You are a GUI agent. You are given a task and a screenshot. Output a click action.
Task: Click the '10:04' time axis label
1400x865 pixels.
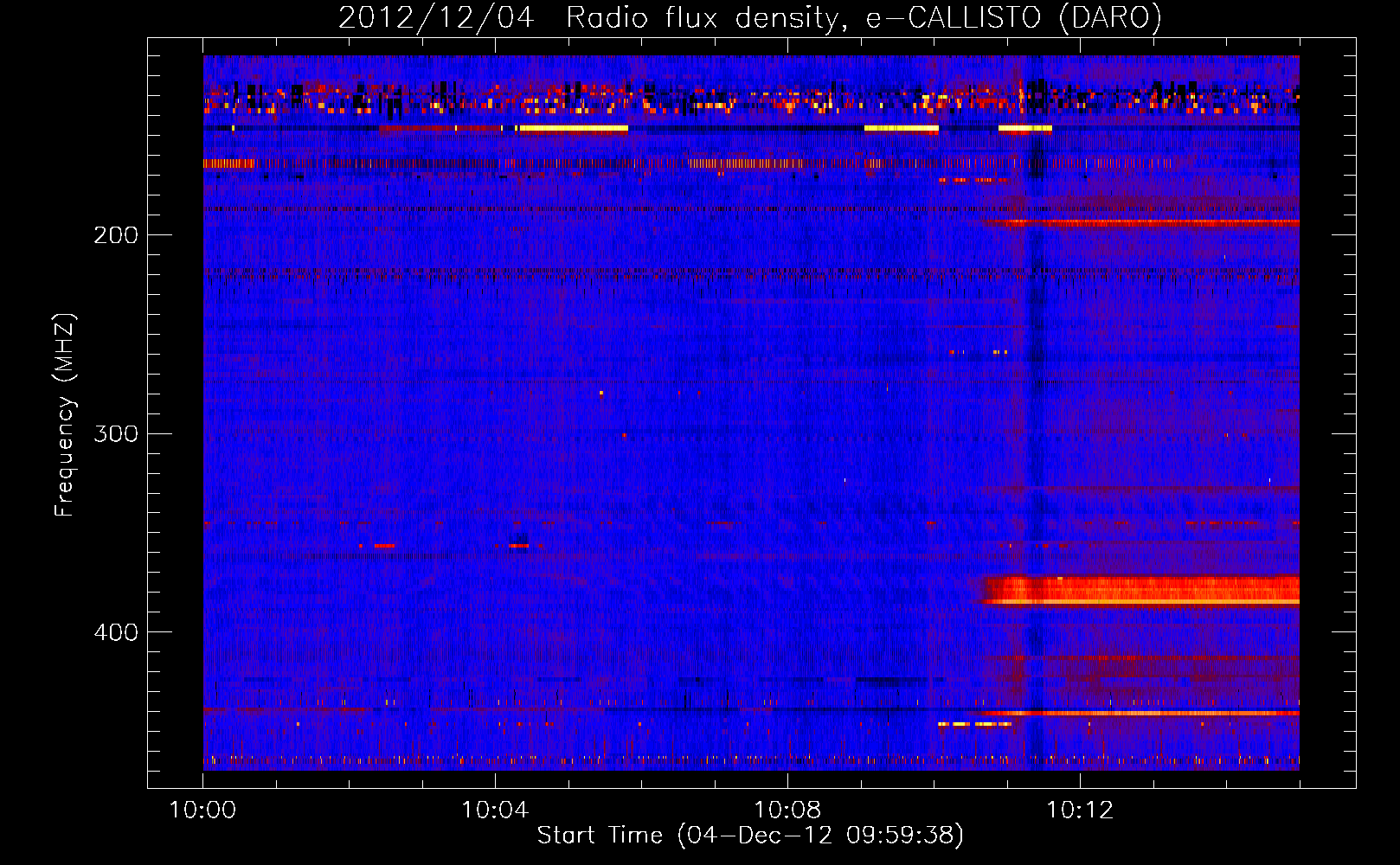[495, 811]
